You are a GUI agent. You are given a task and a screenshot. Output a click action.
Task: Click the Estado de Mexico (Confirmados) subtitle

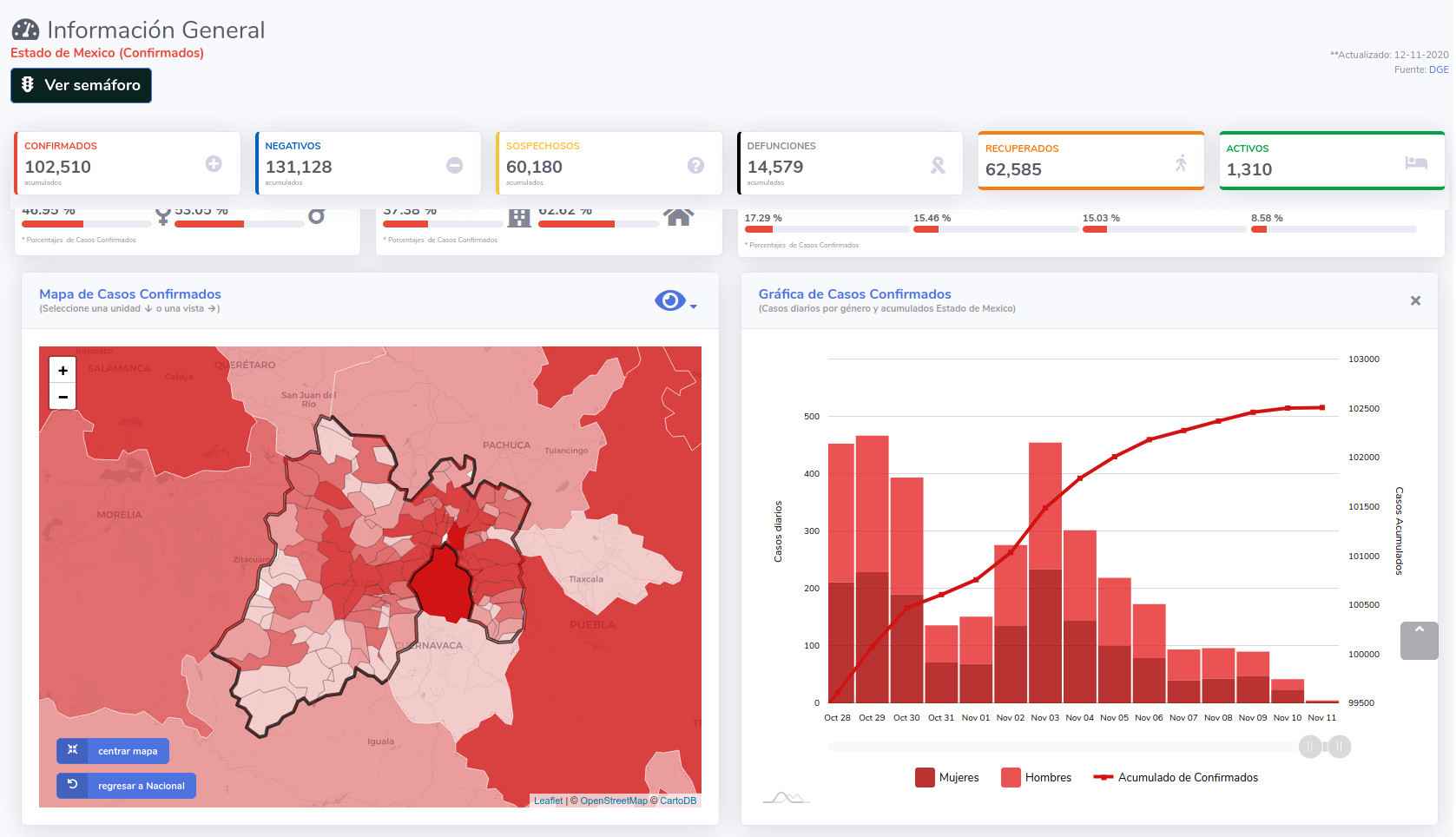coord(107,53)
